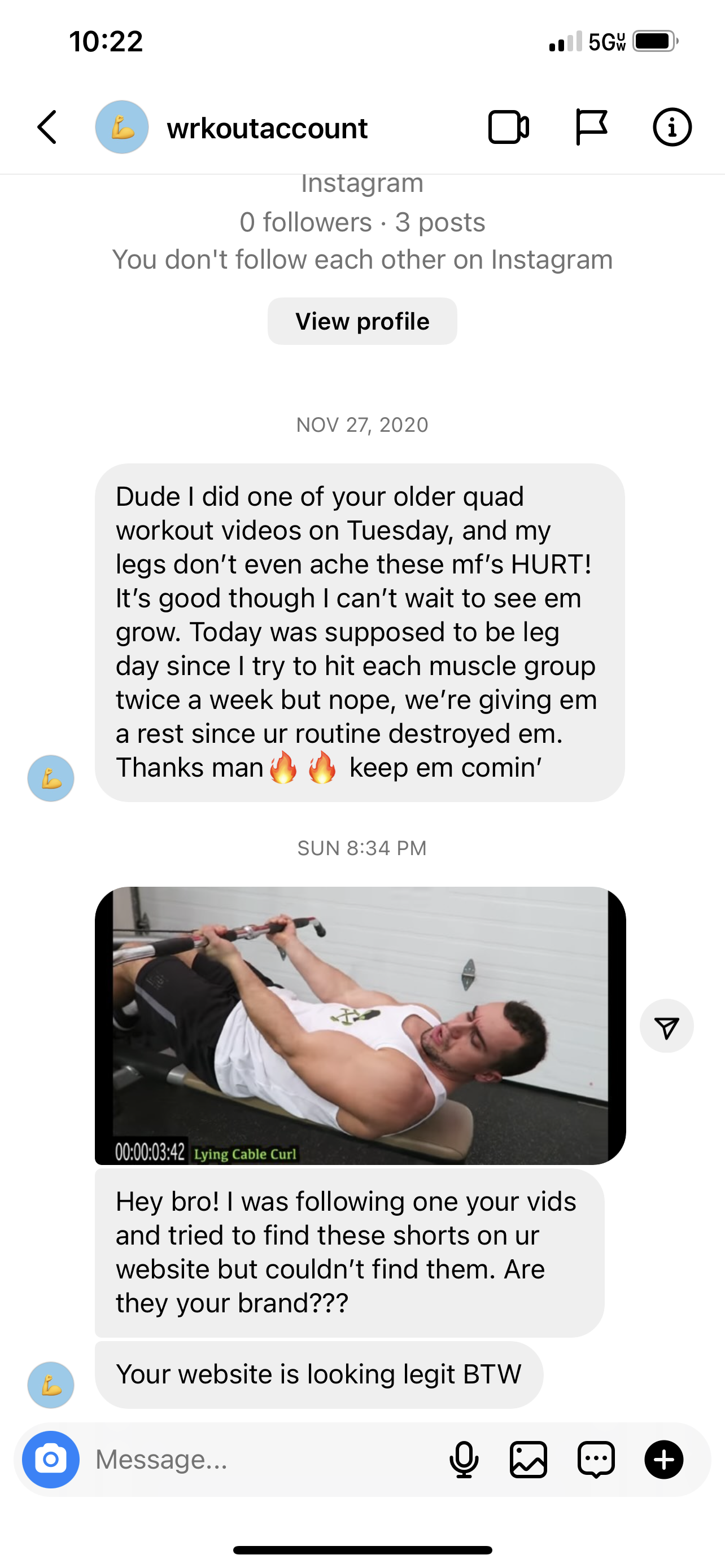Open the Lying Cable Curl video thumbnail
Image resolution: width=725 pixels, height=1568 pixels.
(x=360, y=1026)
